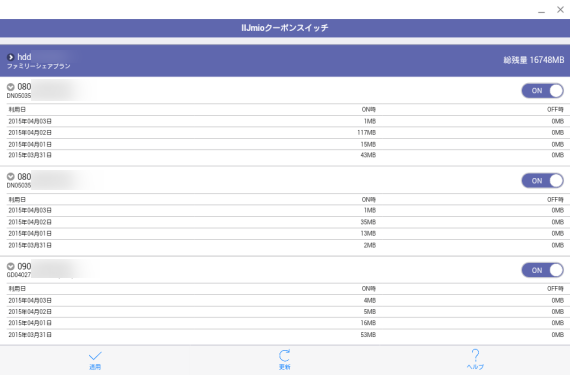Viewport: 570px width, 375px height.
Task: Open ヘルプ via the question mark icon
Action: coord(475,355)
